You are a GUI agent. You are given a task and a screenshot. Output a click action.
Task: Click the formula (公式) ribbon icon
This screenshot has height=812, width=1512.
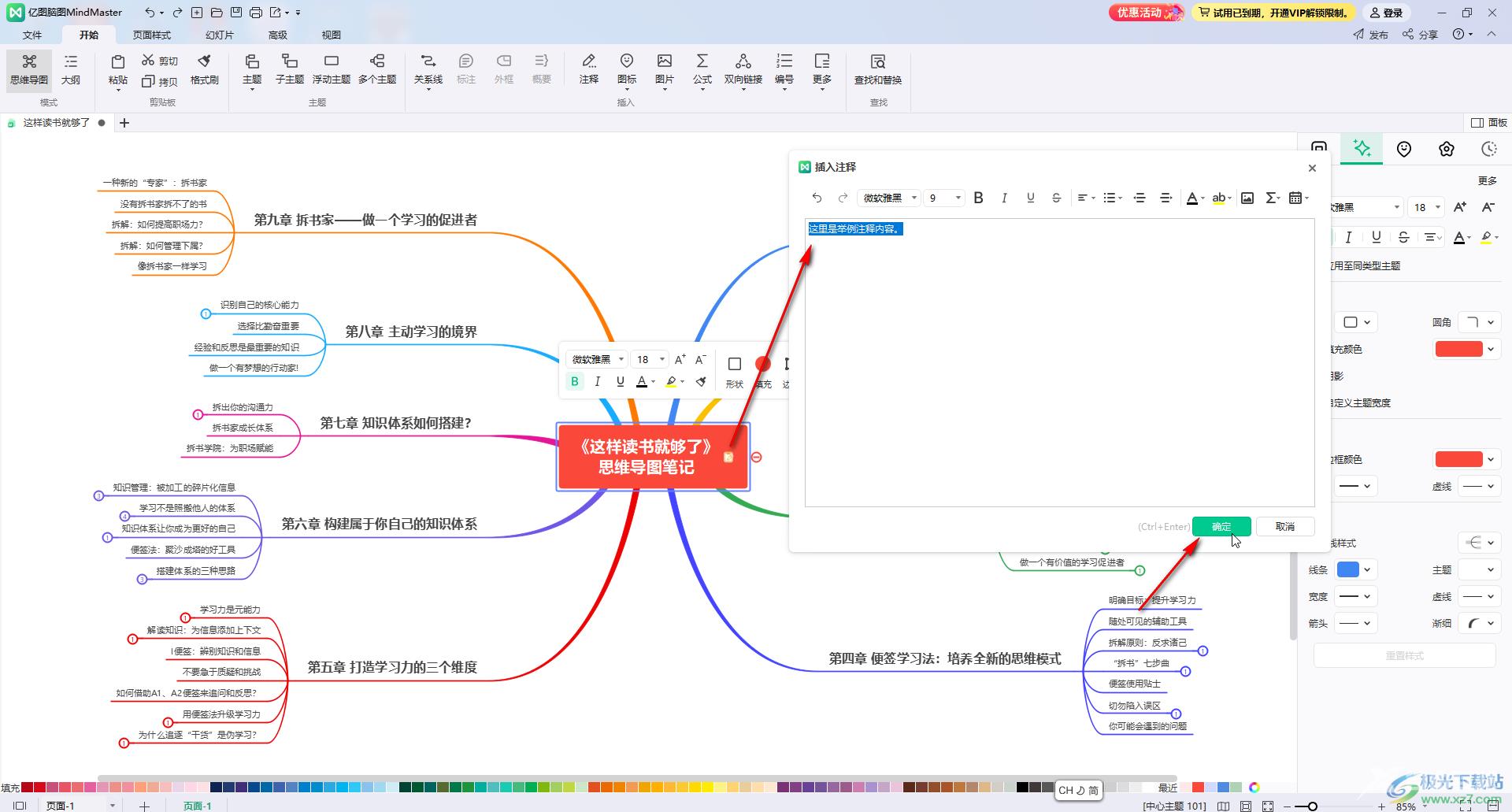[702, 61]
